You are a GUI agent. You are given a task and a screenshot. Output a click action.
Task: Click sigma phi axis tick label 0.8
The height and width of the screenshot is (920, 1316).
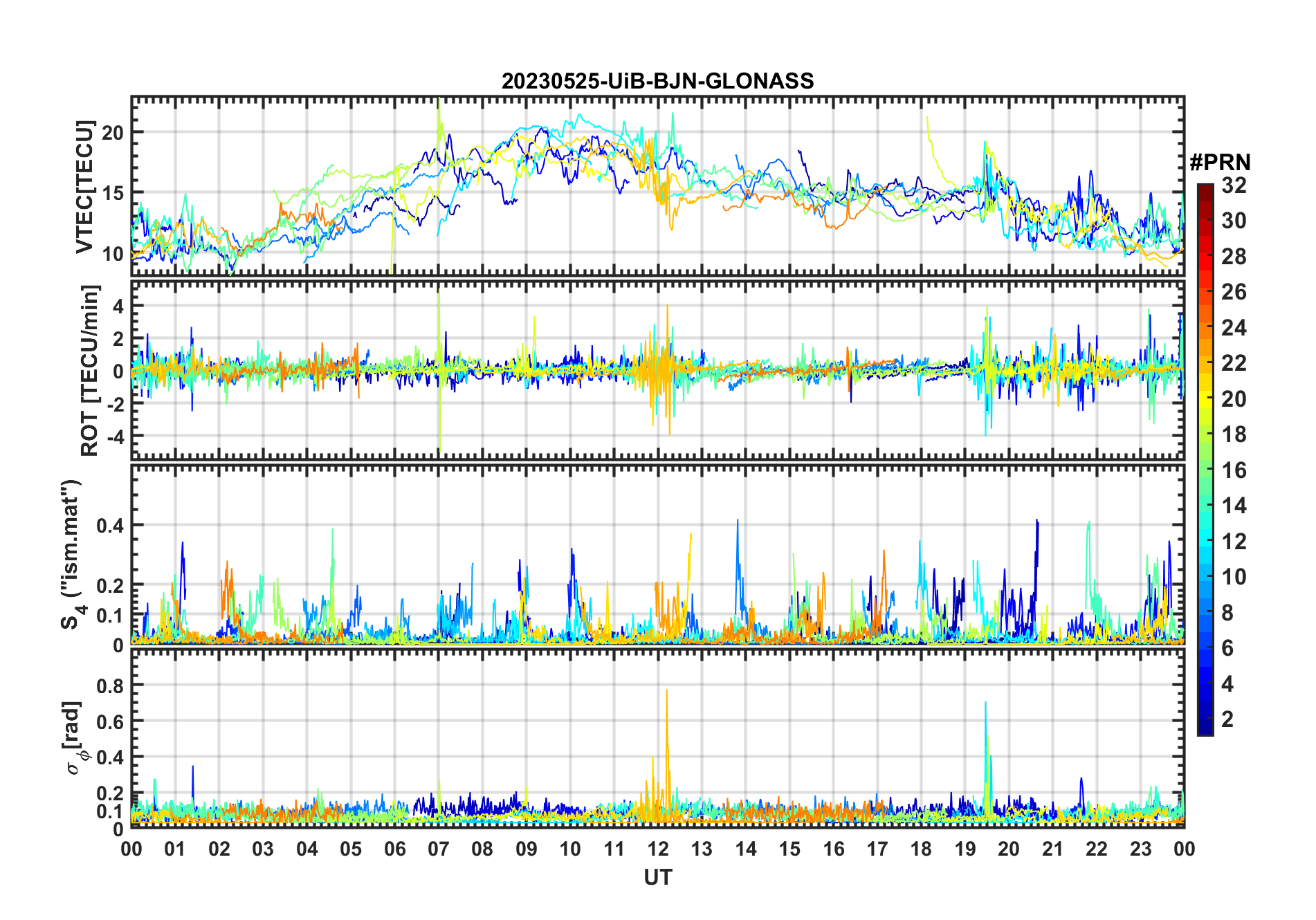pyautogui.click(x=110, y=686)
